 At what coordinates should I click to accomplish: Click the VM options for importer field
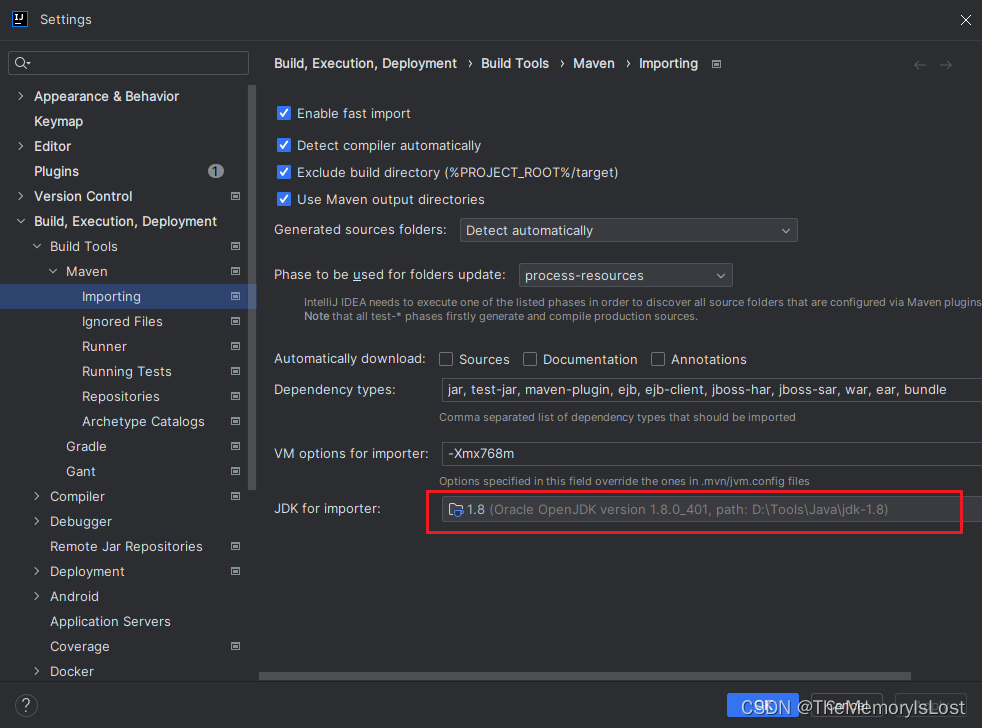(x=711, y=454)
